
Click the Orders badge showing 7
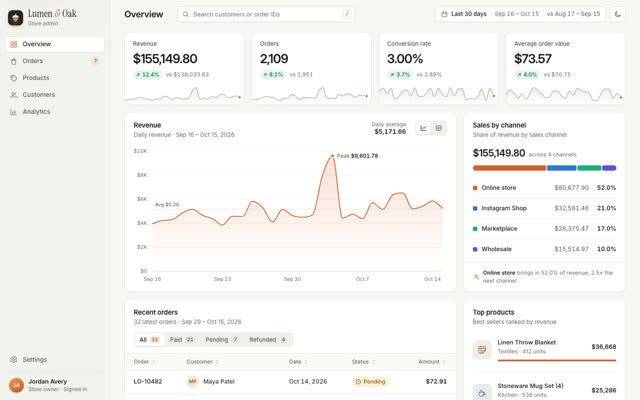point(95,61)
